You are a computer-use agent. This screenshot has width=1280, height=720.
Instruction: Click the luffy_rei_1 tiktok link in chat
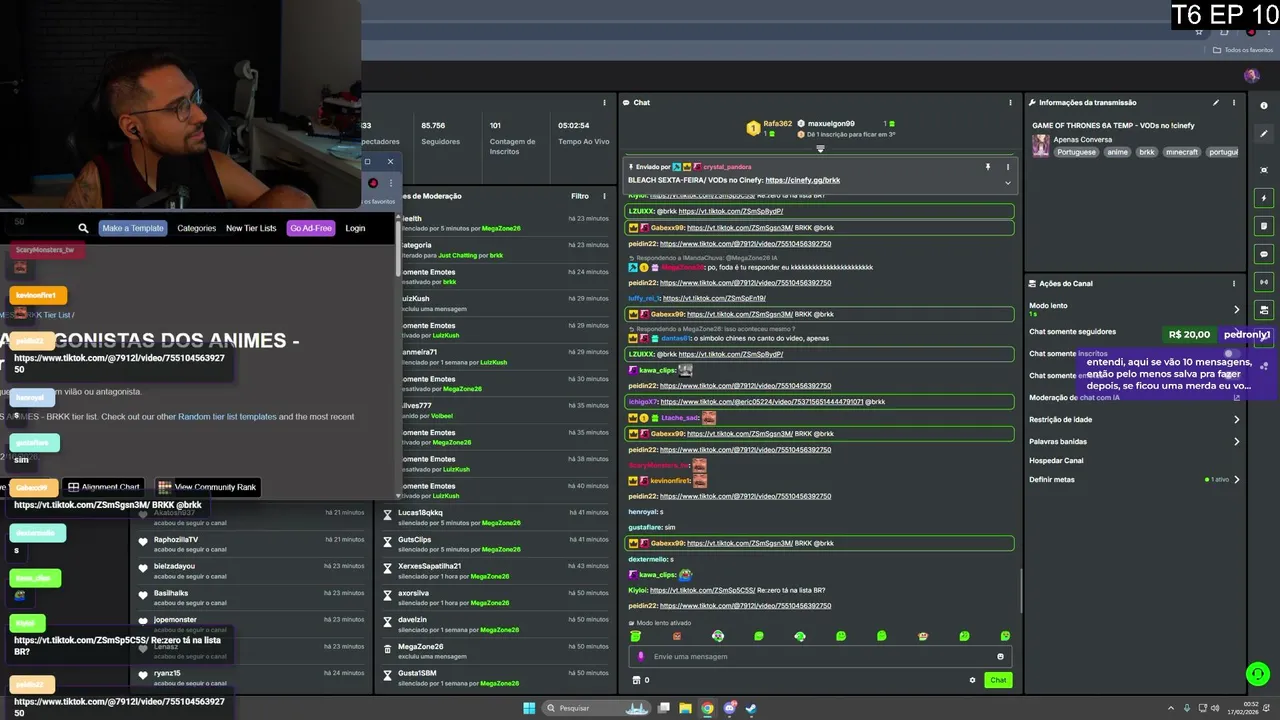pos(714,298)
